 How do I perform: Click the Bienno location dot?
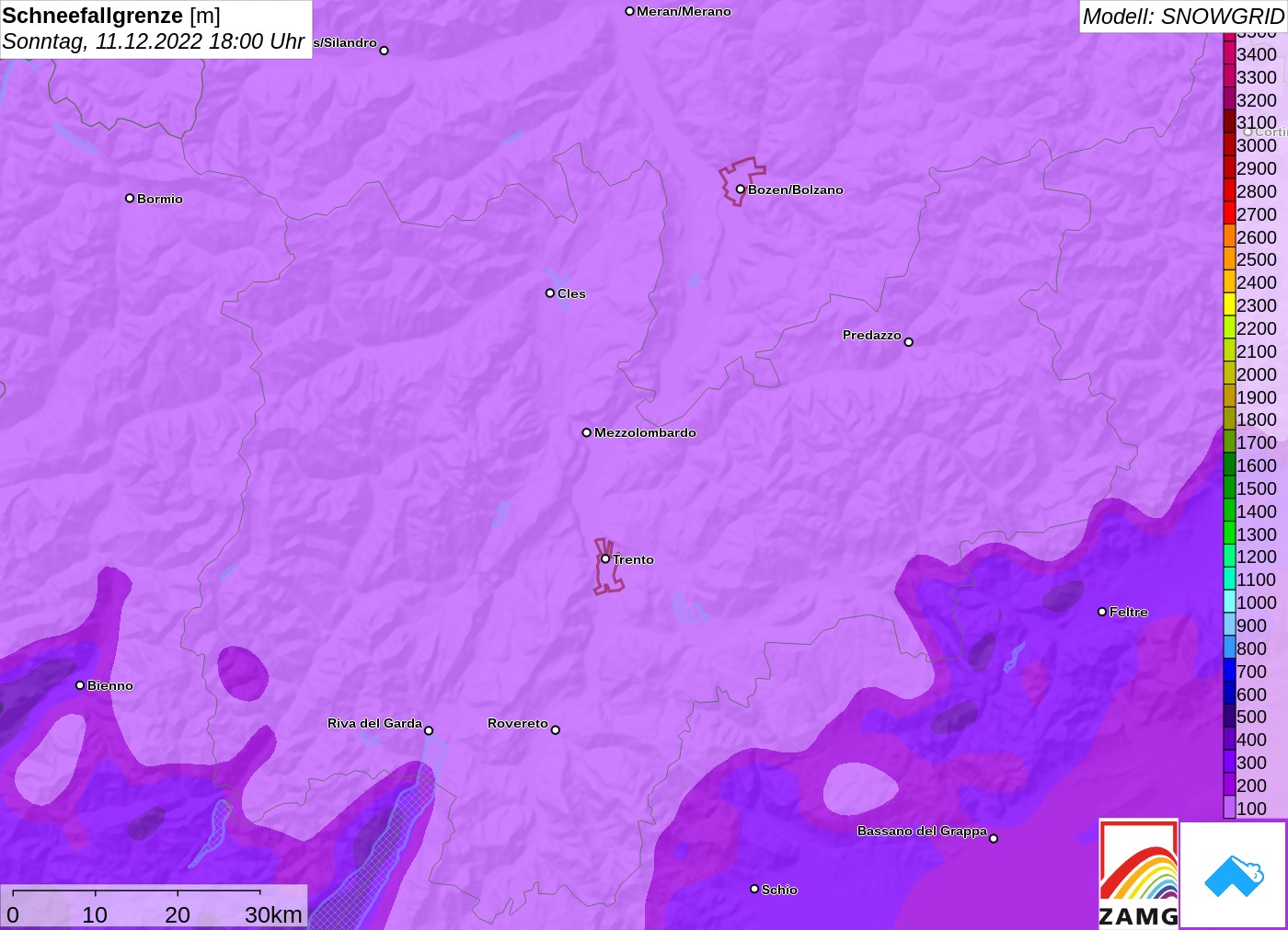tap(80, 685)
